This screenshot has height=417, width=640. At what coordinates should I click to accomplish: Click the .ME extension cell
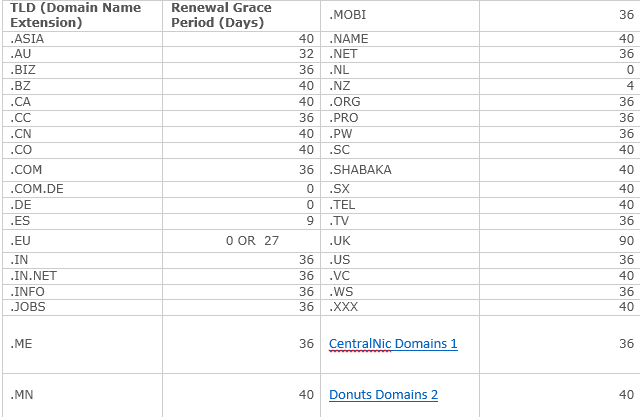82,344
